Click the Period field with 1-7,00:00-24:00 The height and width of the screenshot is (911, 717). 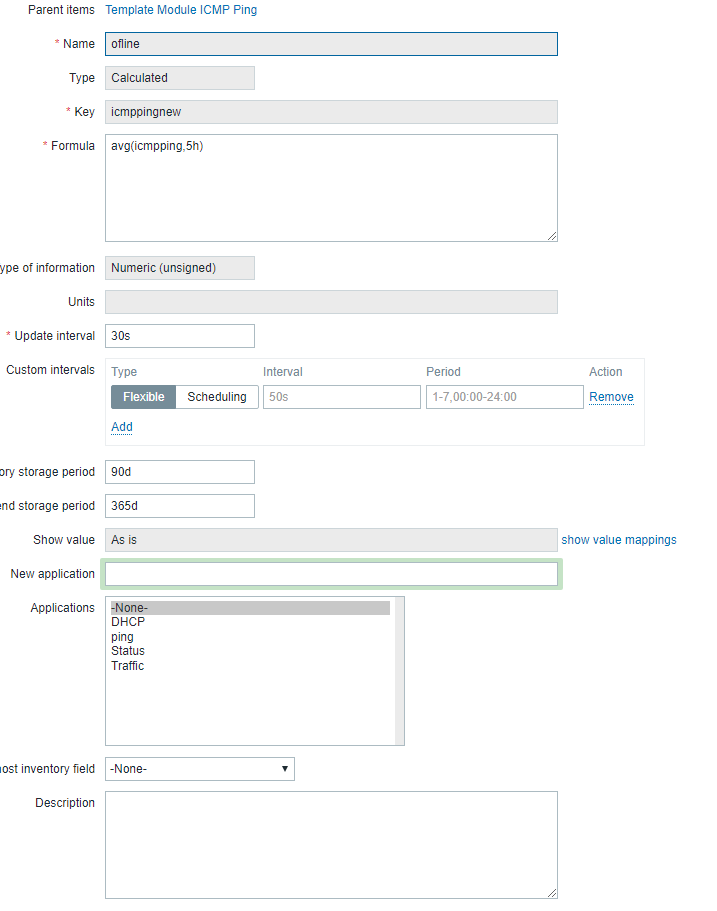504,397
